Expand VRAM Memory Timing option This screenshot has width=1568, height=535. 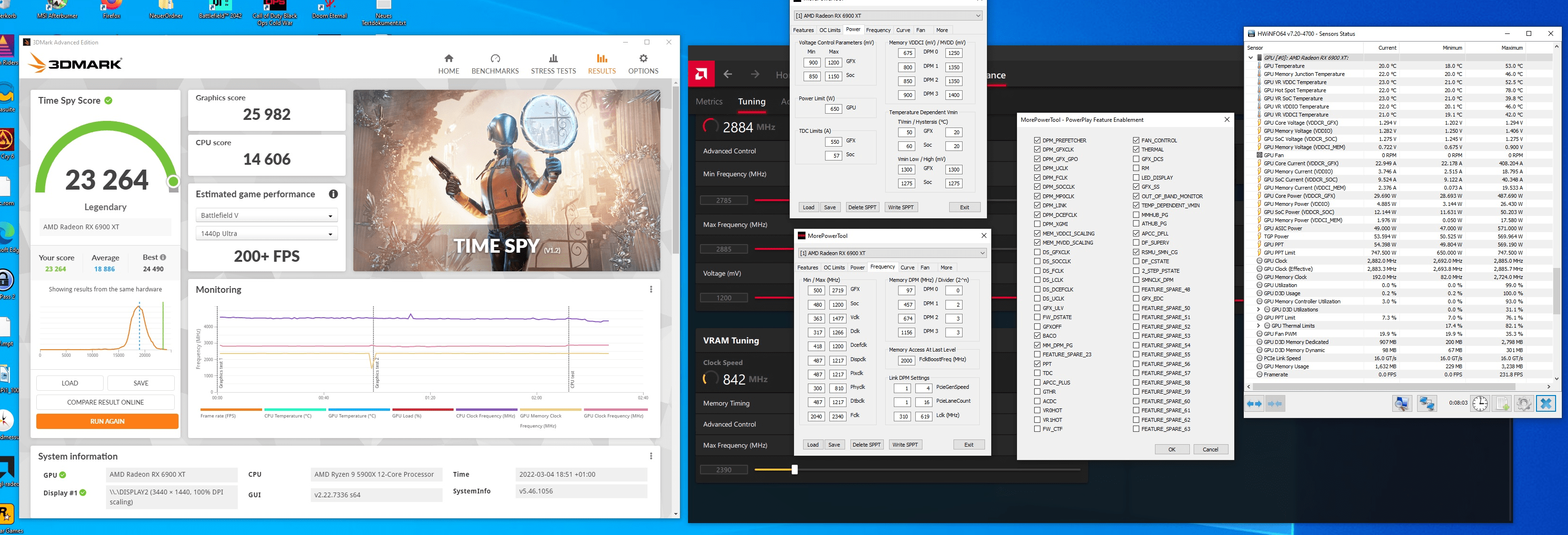coord(726,404)
